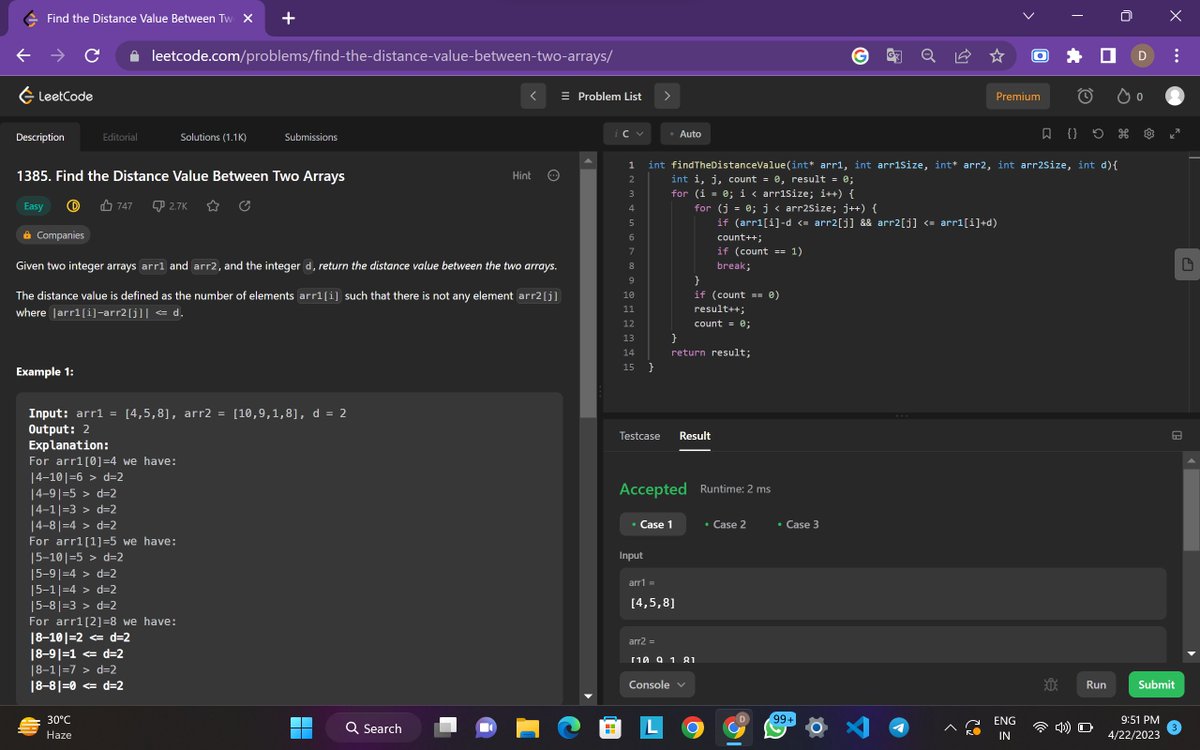Reload the page with browser refresh
This screenshot has width=1200, height=750.
91,56
